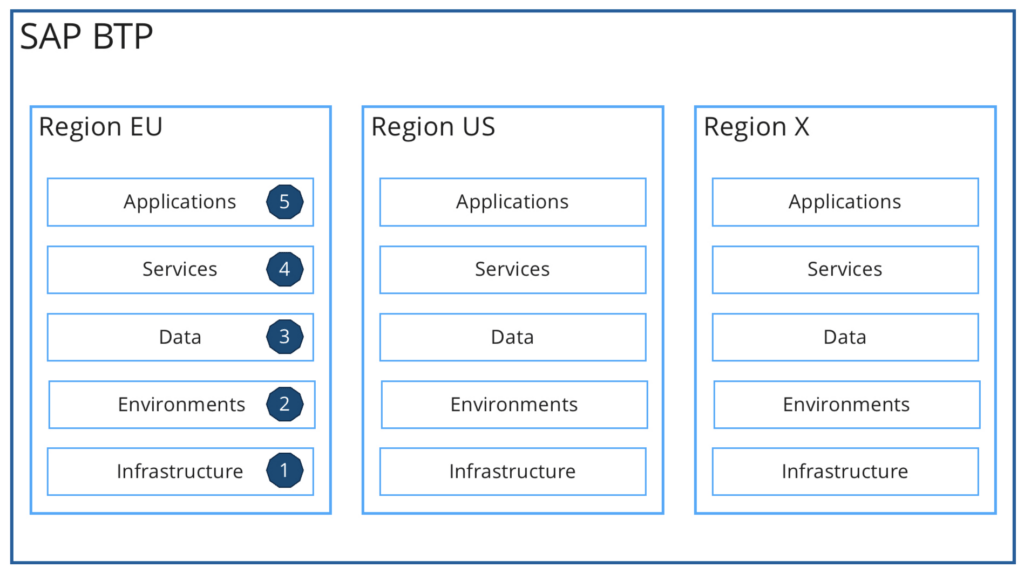The width and height of the screenshot is (1024, 574).
Task: Click the Services box in Region X
Action: tap(844, 269)
